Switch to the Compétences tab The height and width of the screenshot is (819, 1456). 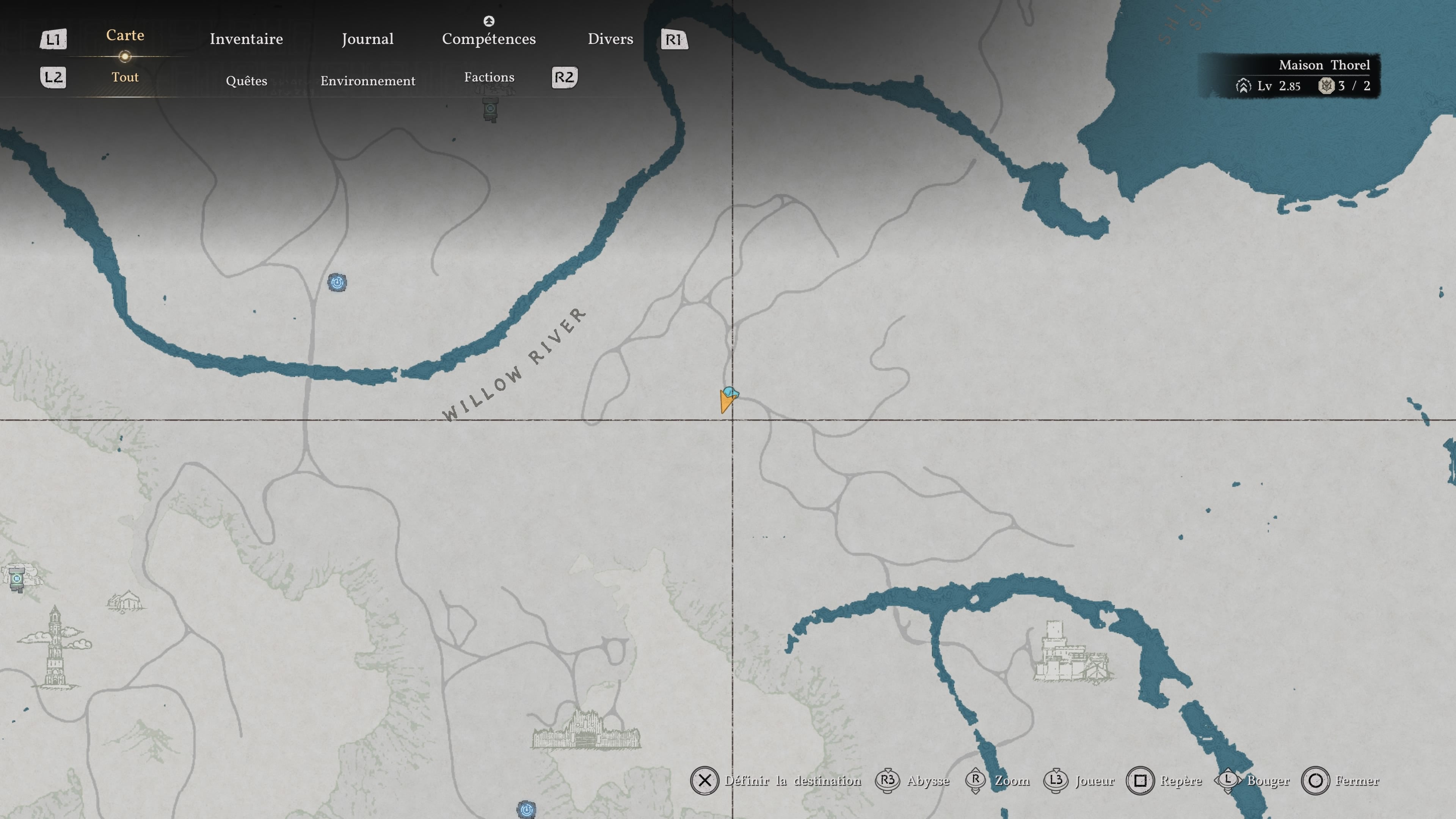click(489, 39)
